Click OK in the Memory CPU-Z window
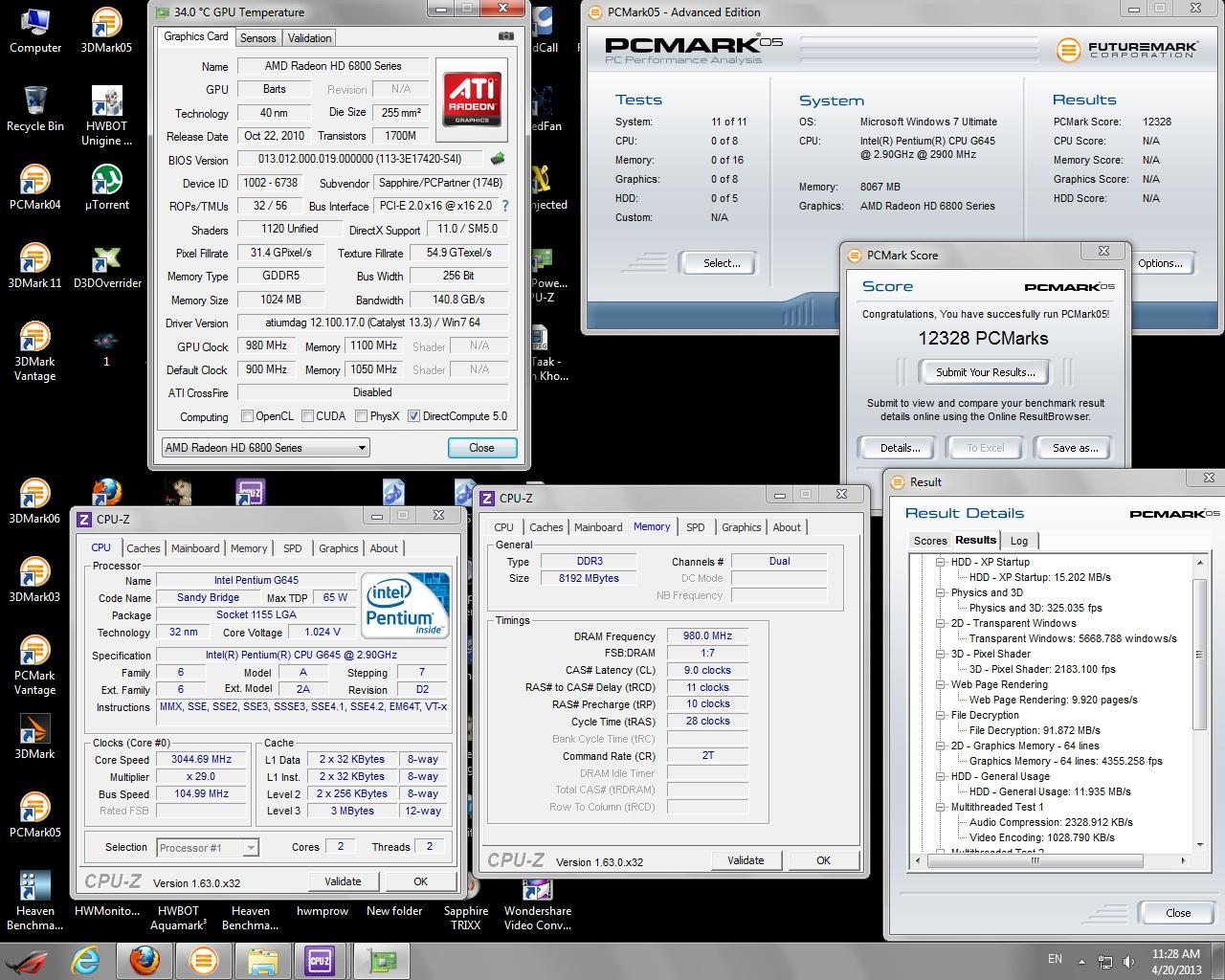 (x=823, y=860)
